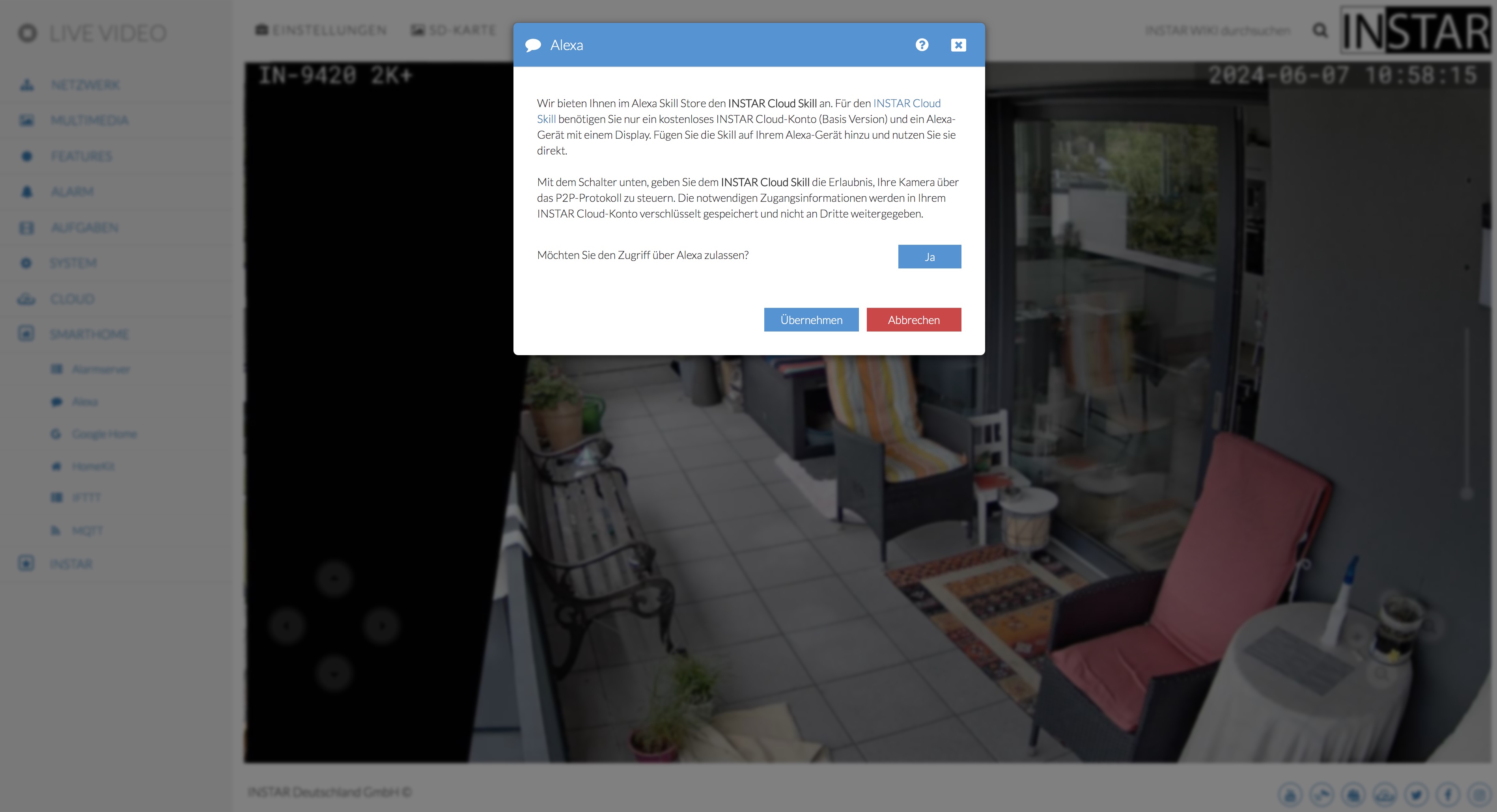Expand the Multimedia menu section
This screenshot has height=812, width=1497.
(89, 120)
